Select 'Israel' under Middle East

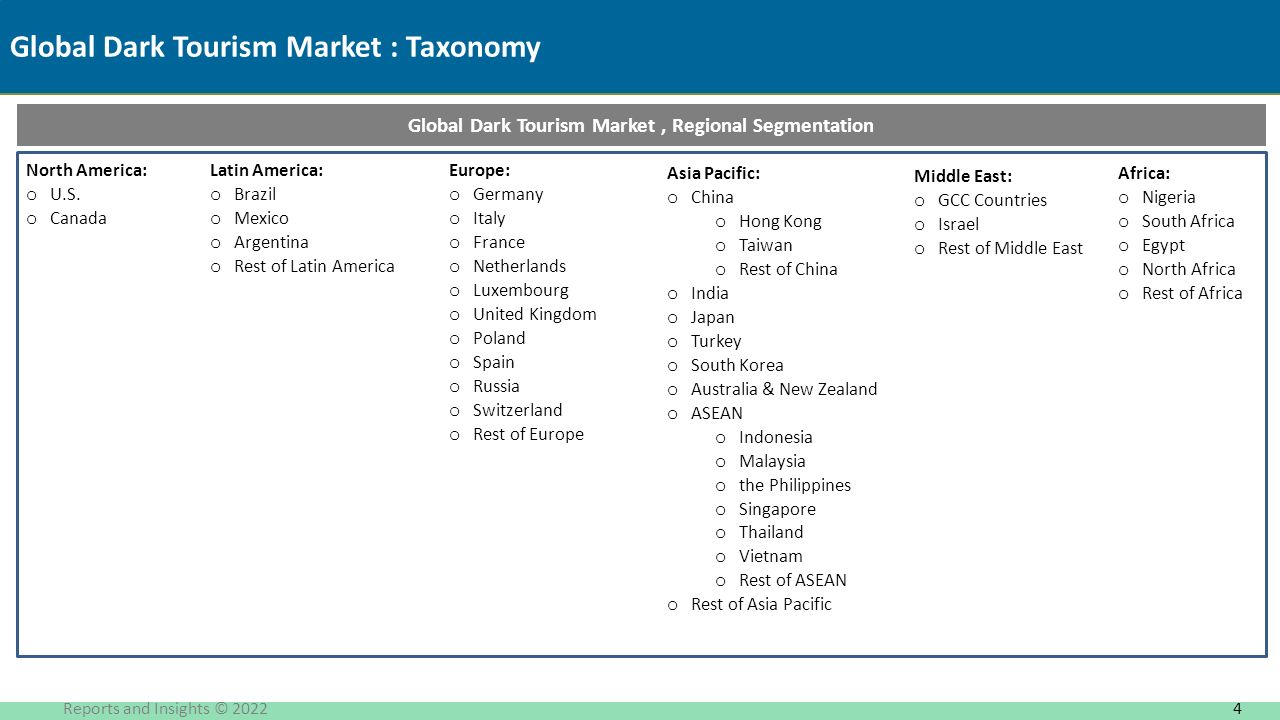tap(958, 224)
